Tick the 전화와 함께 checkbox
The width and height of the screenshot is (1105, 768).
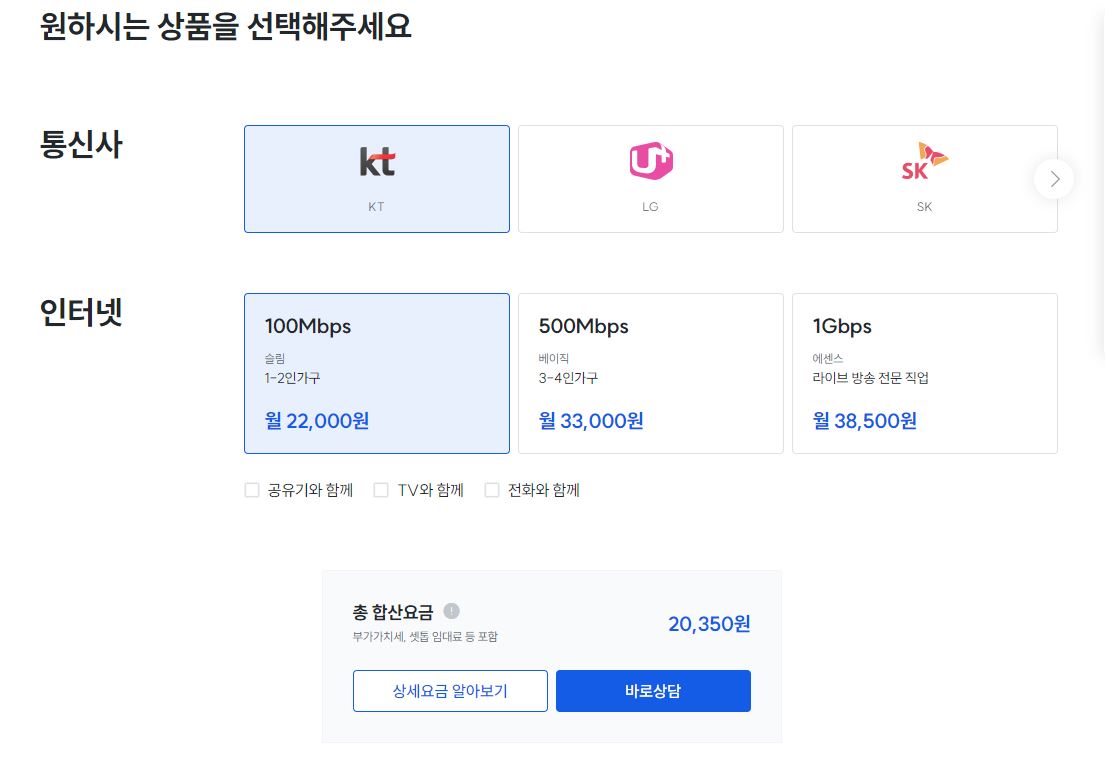coord(491,489)
